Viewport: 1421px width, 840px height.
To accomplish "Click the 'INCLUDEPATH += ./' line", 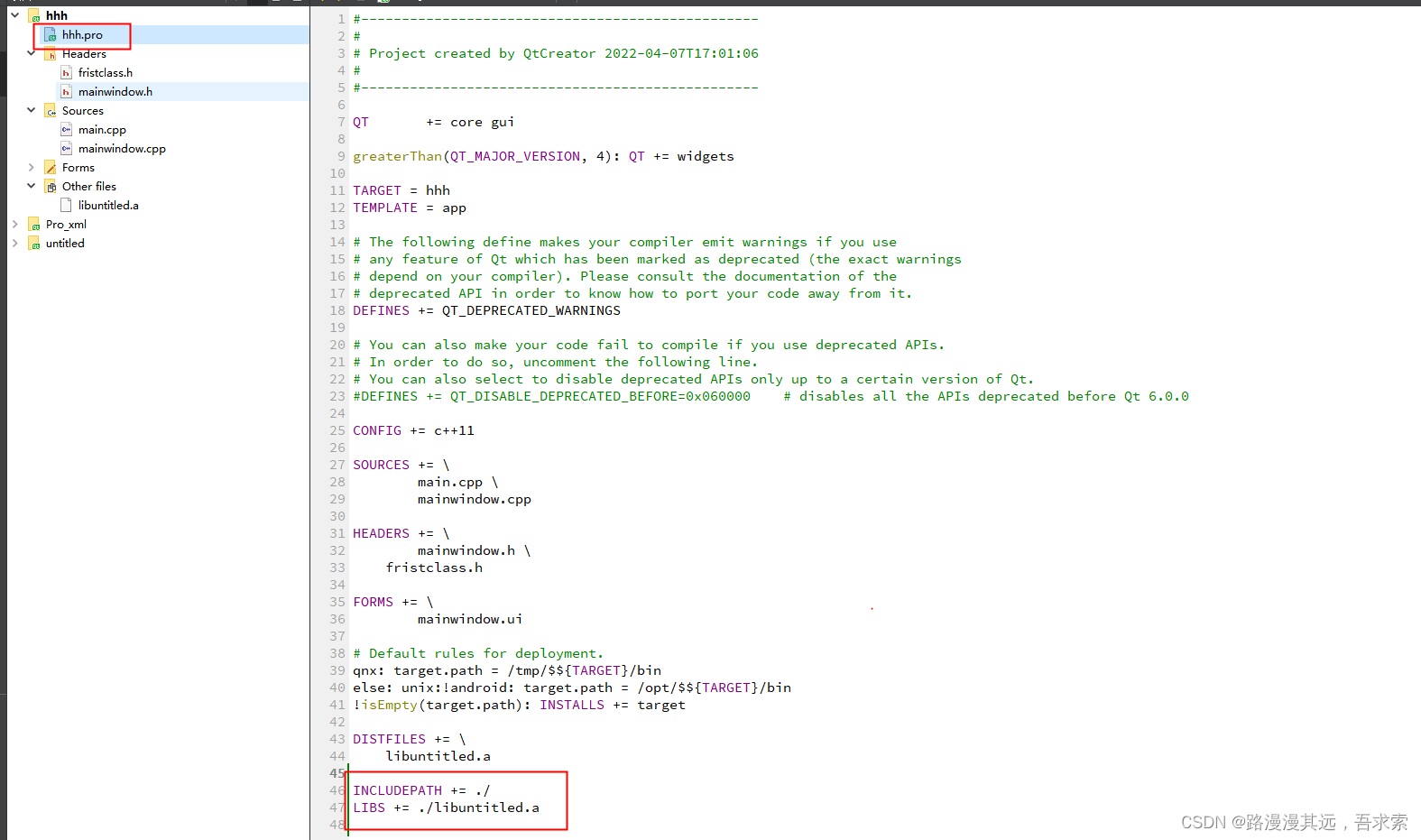I will click(421, 790).
